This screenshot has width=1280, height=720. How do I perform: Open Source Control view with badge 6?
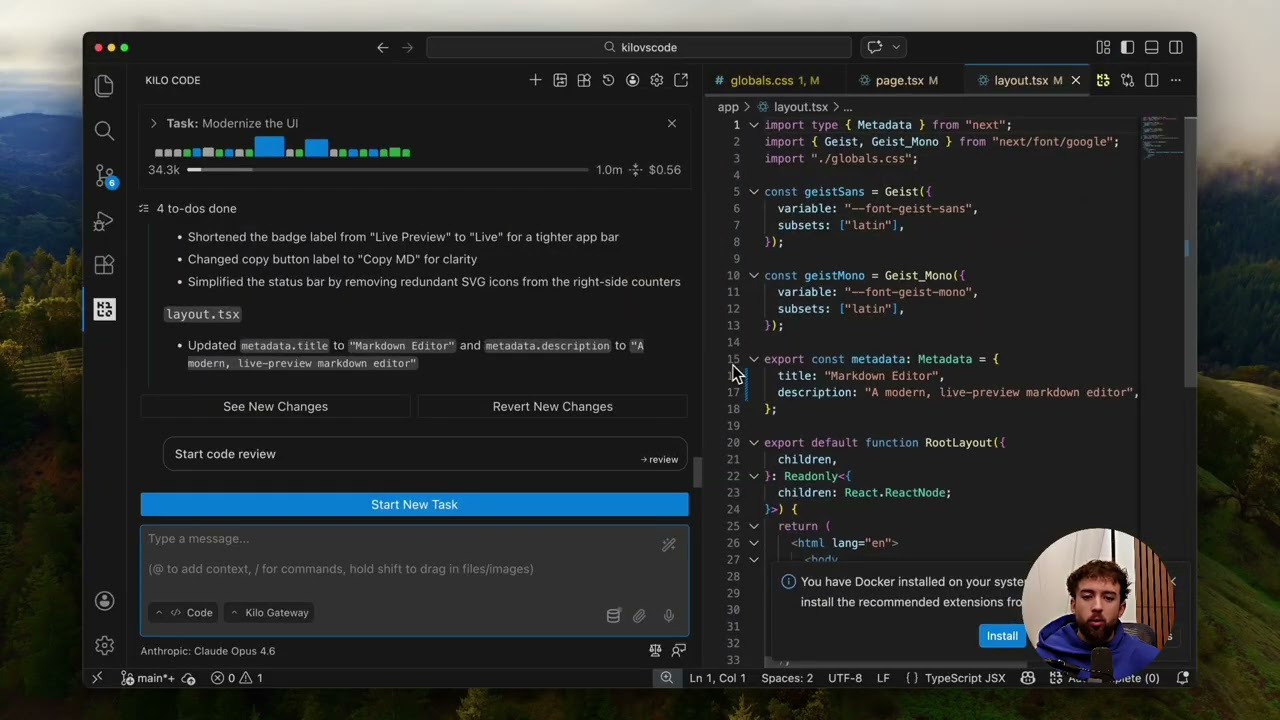[x=104, y=176]
